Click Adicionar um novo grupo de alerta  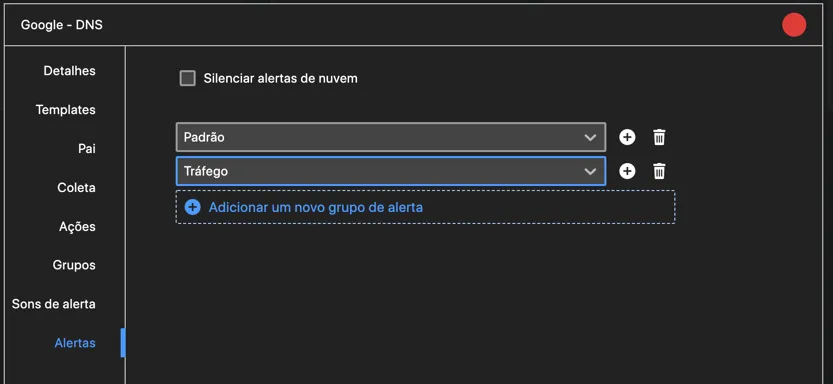pos(426,207)
